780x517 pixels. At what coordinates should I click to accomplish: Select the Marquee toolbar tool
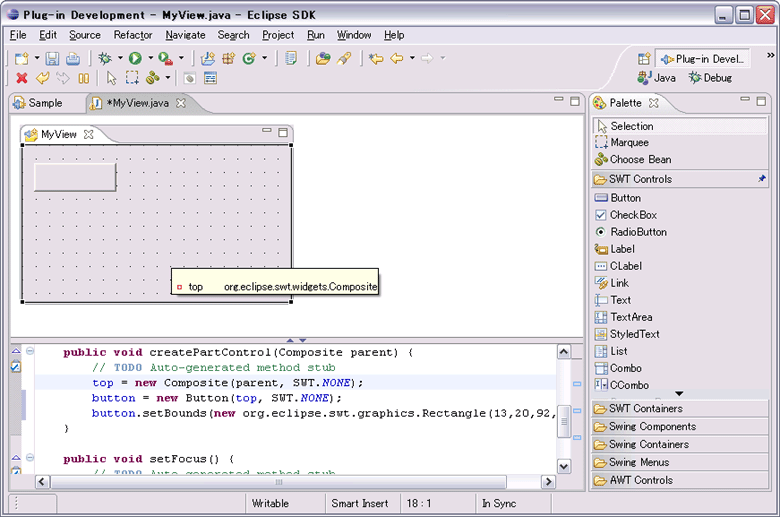(x=132, y=78)
